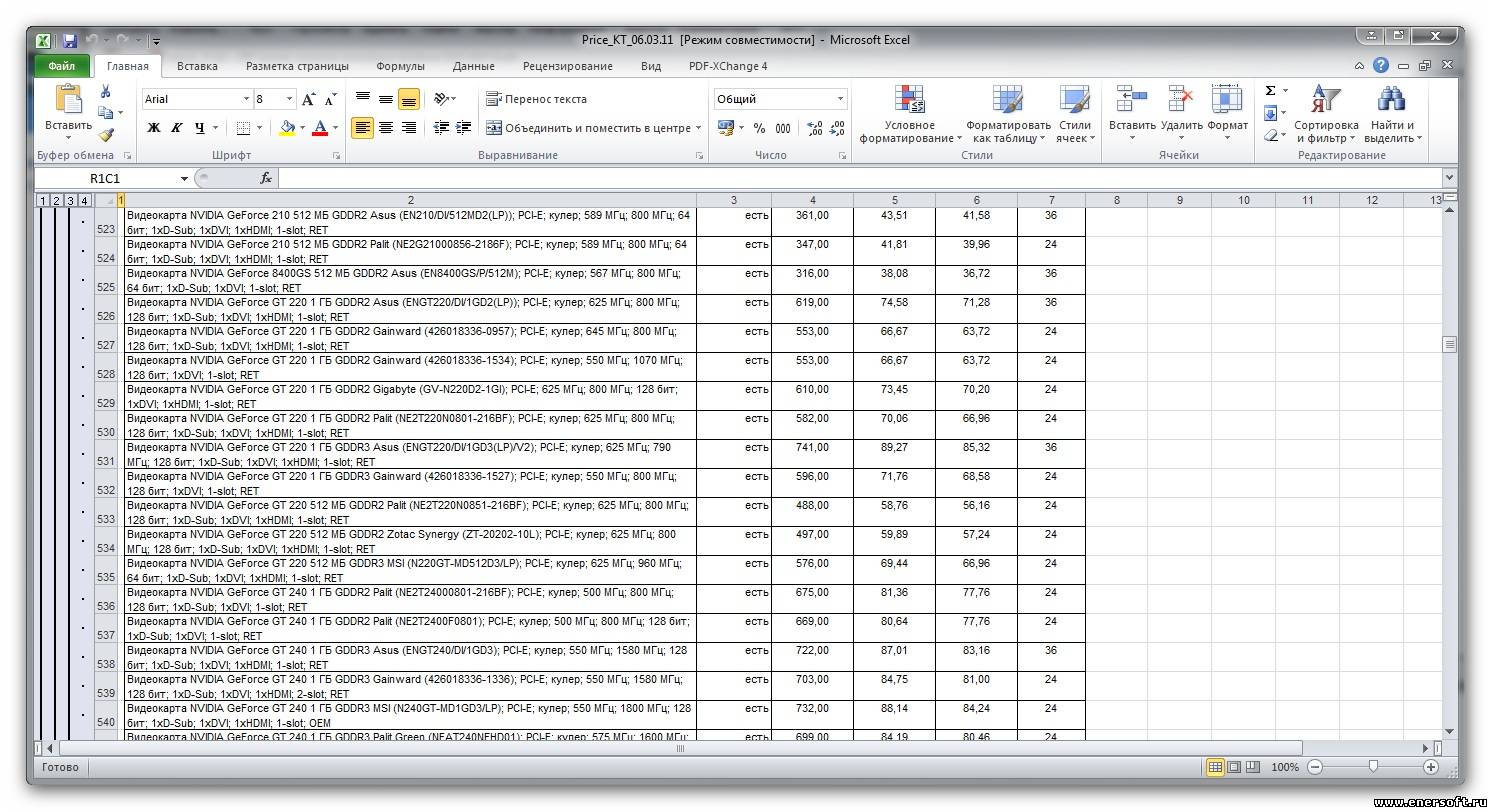Image resolution: width=1492 pixels, height=812 pixels.
Task: Click the Cut scissors icon
Action: click(x=106, y=92)
